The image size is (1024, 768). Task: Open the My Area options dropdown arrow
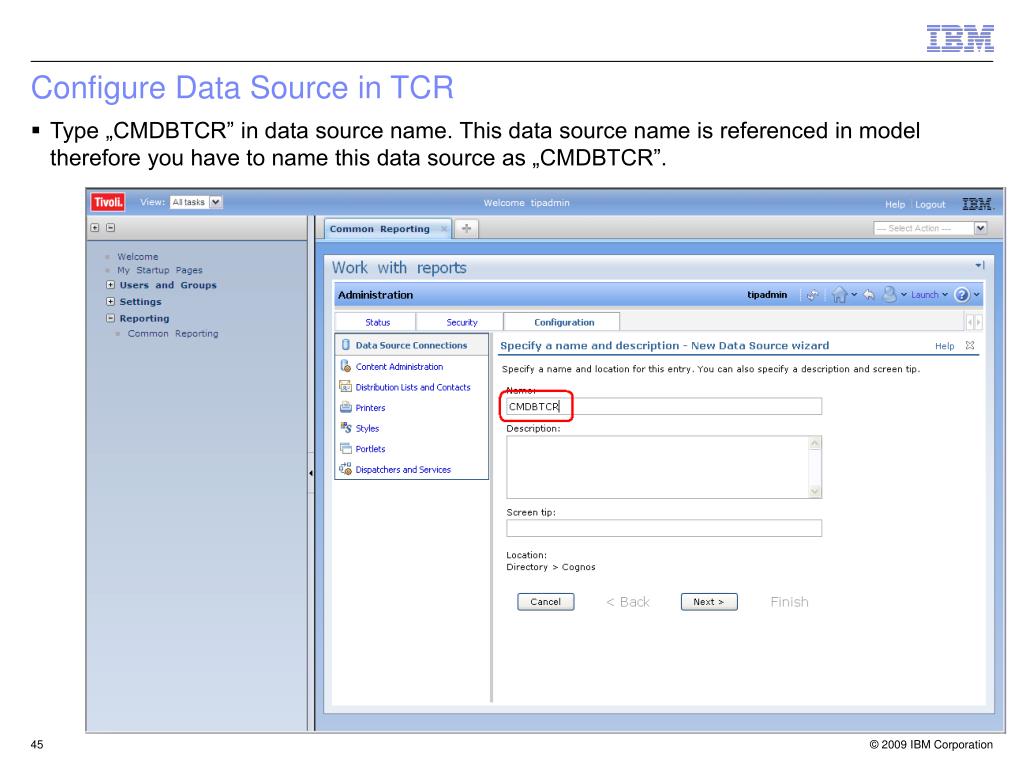click(x=904, y=295)
